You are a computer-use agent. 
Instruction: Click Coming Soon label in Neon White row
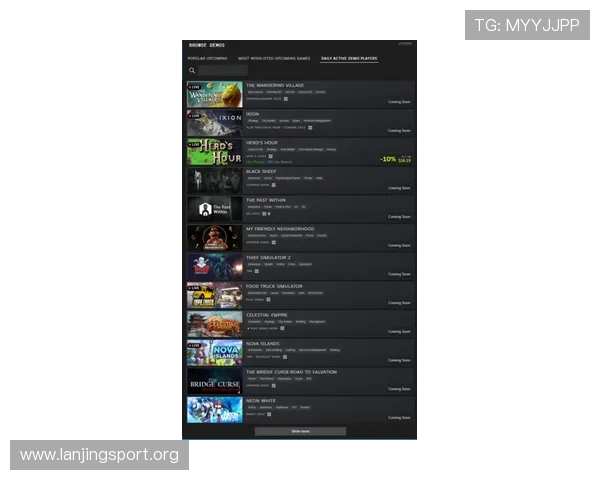(x=399, y=418)
